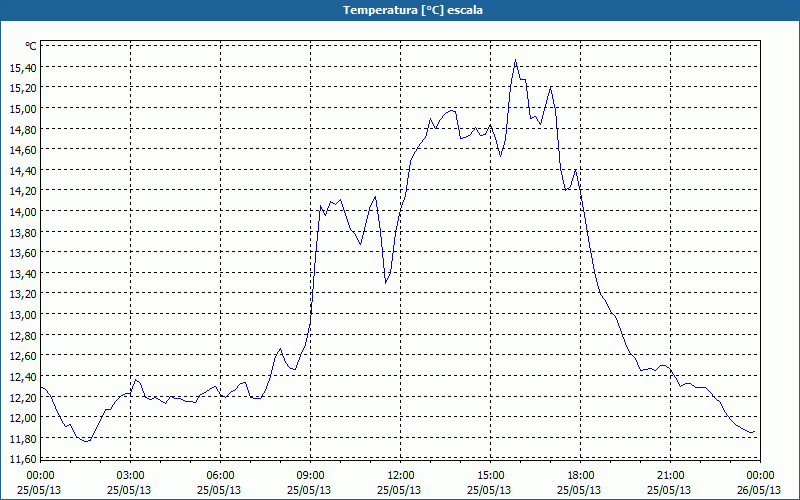Click the 14,80 temperature axis label
The height and width of the screenshot is (500, 800).
pyautogui.click(x=22, y=129)
